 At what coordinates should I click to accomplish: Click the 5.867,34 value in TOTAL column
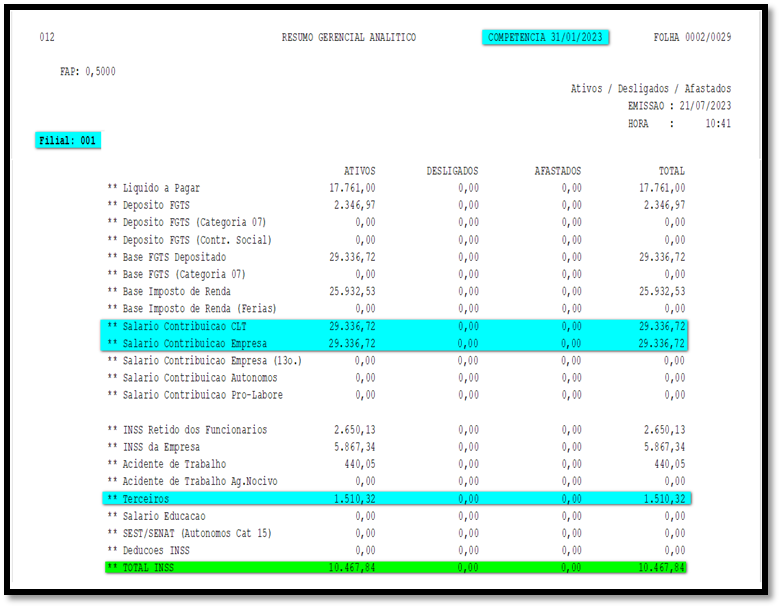point(664,447)
